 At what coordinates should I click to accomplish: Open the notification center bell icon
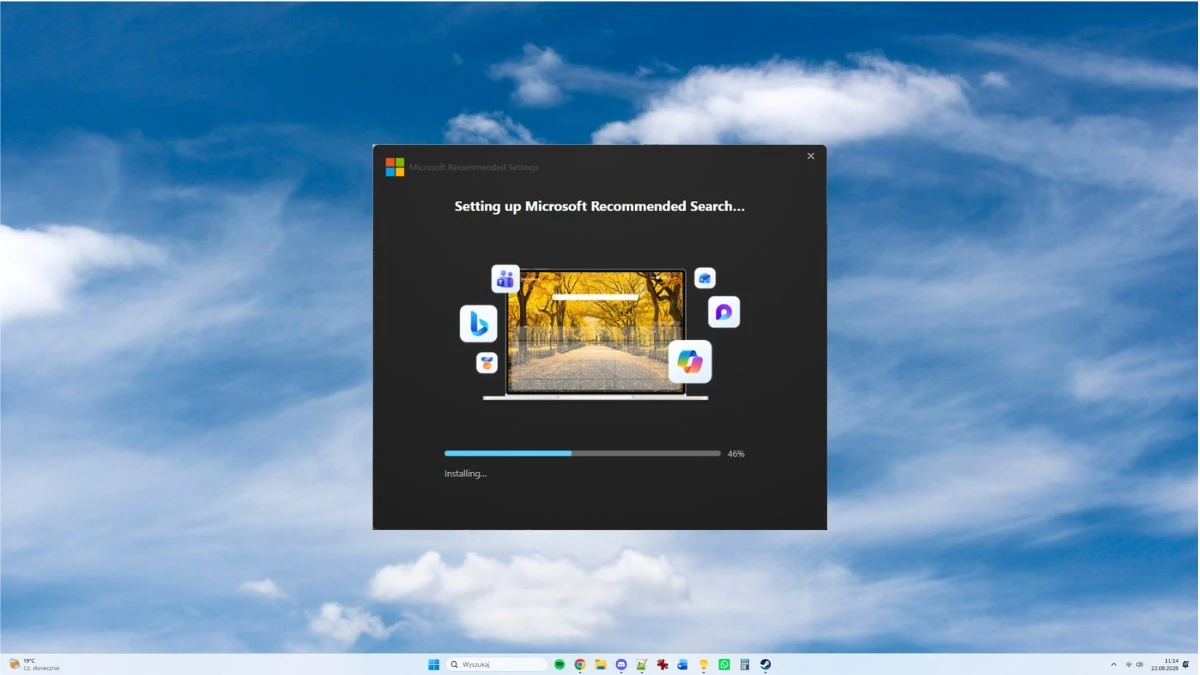1187,664
